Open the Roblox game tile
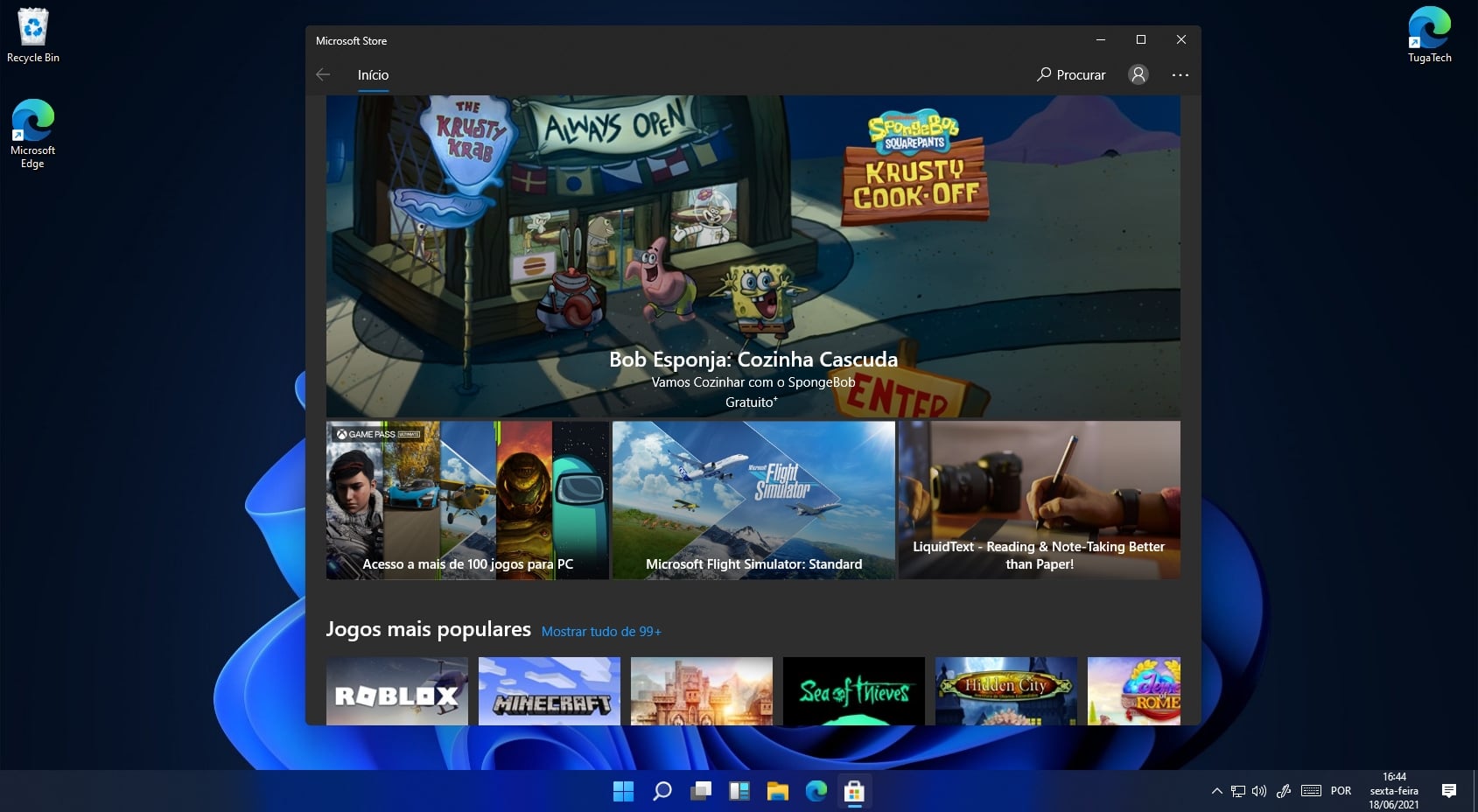Screen dimensions: 1478x812 click(396, 690)
